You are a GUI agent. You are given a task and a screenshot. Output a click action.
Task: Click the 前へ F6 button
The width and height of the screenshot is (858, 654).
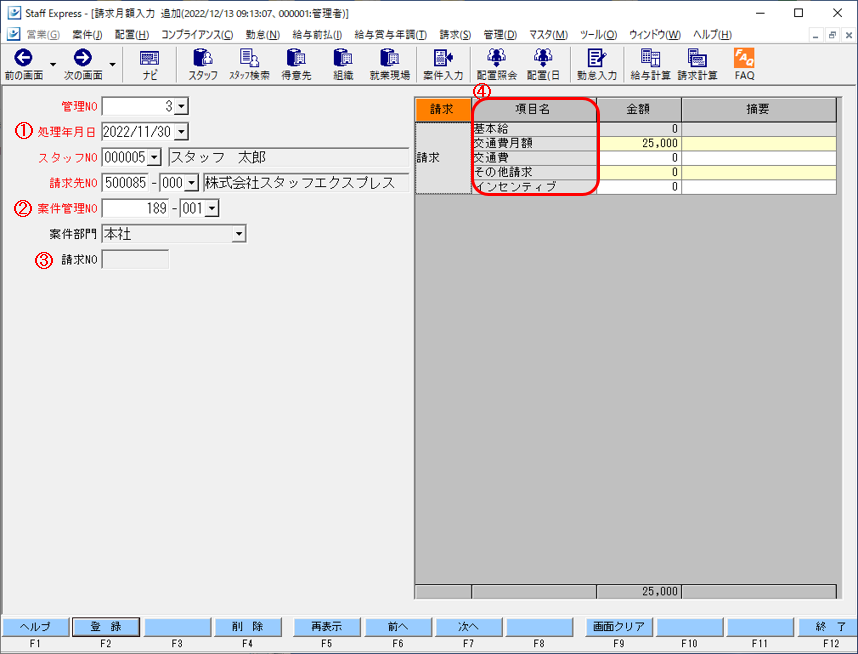[398, 627]
